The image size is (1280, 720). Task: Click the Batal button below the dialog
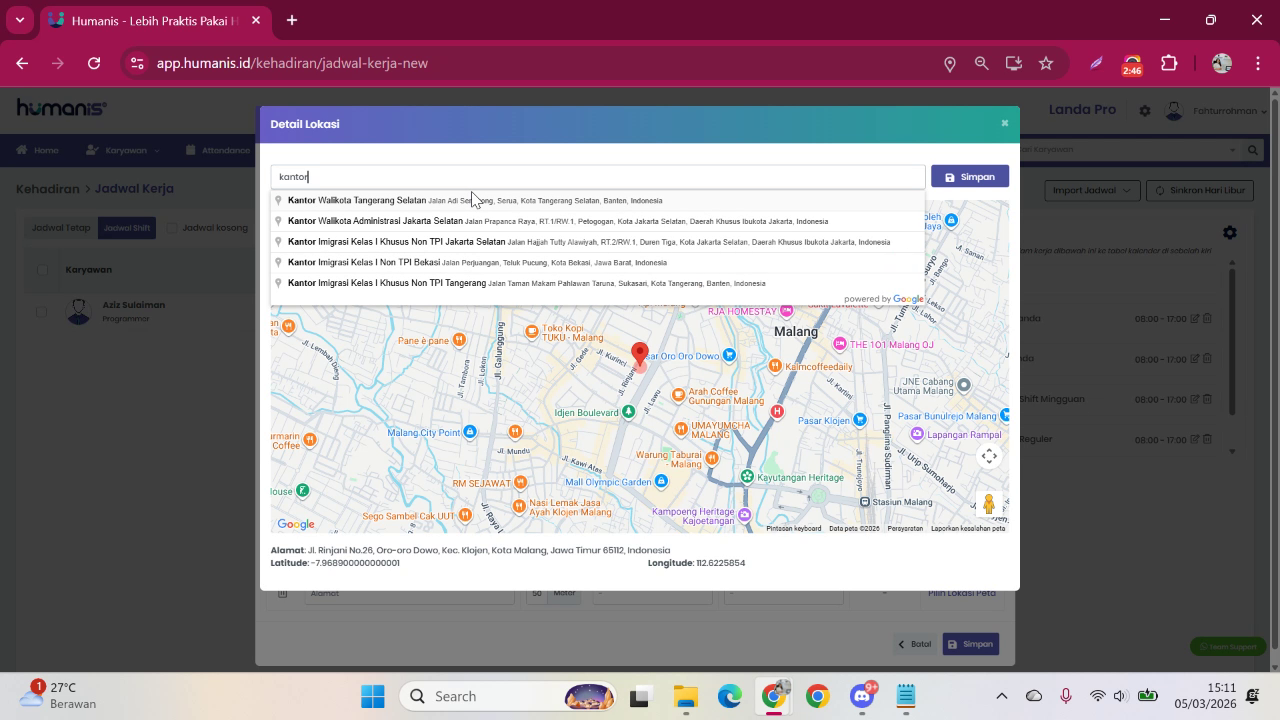tap(915, 645)
